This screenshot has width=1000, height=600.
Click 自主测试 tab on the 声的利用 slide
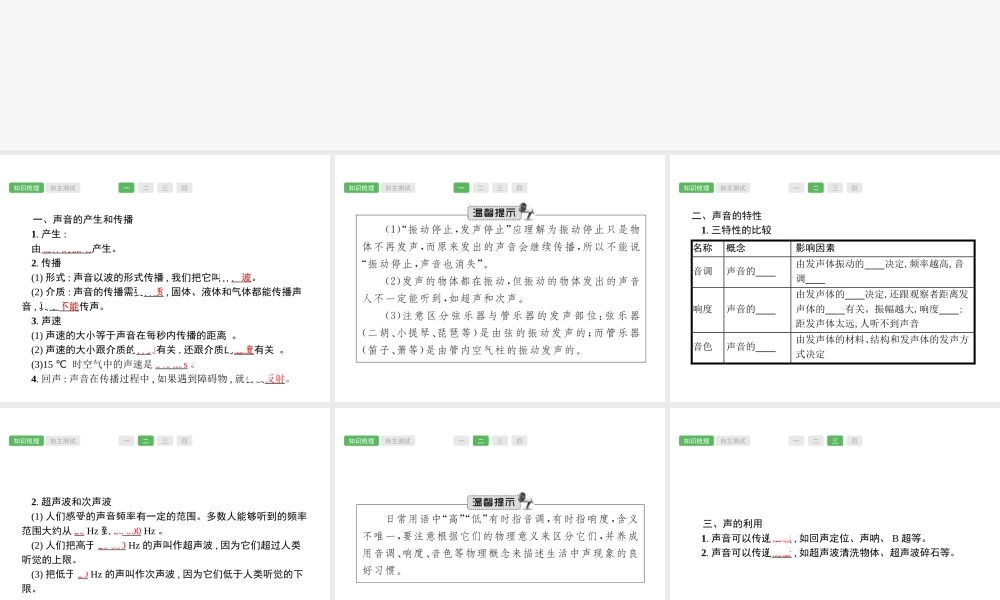[733, 441]
